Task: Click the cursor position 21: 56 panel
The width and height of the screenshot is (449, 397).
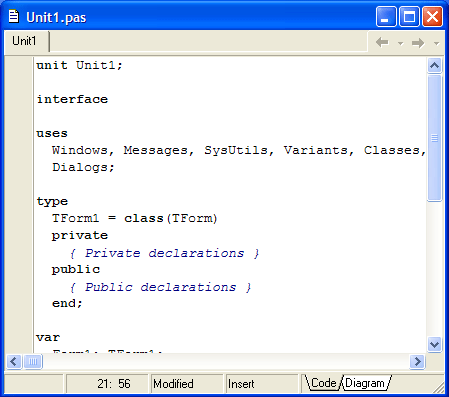Action: pos(107,384)
